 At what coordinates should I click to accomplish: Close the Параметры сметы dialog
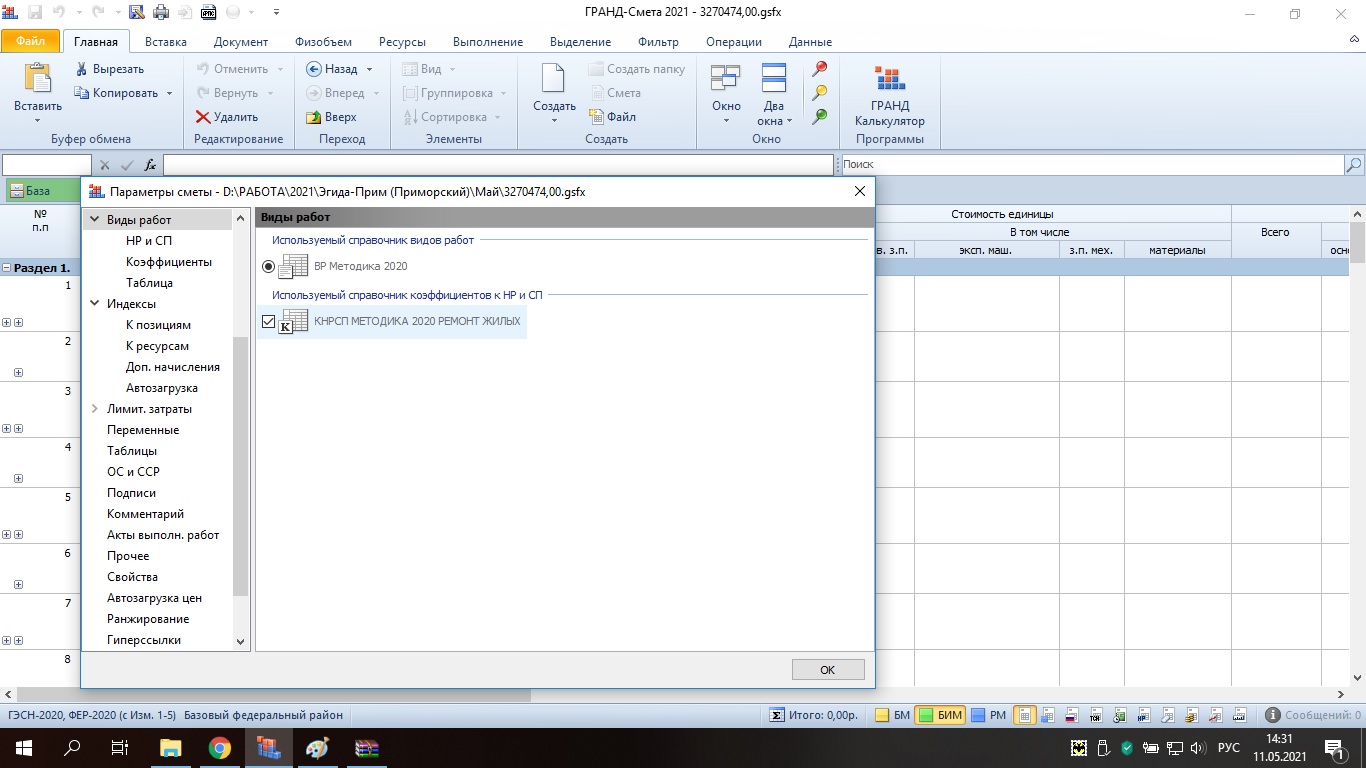click(x=860, y=191)
